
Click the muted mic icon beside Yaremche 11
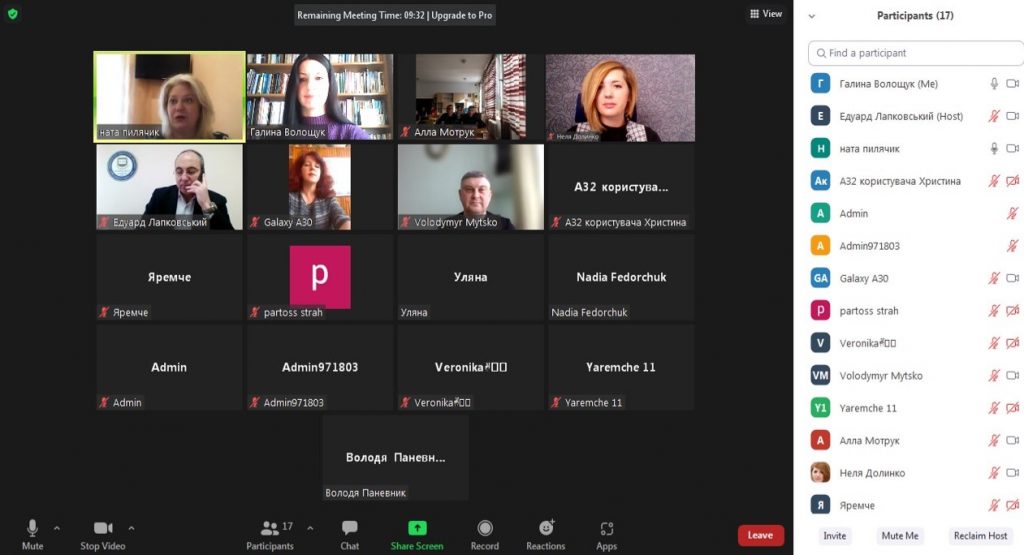[994, 408]
